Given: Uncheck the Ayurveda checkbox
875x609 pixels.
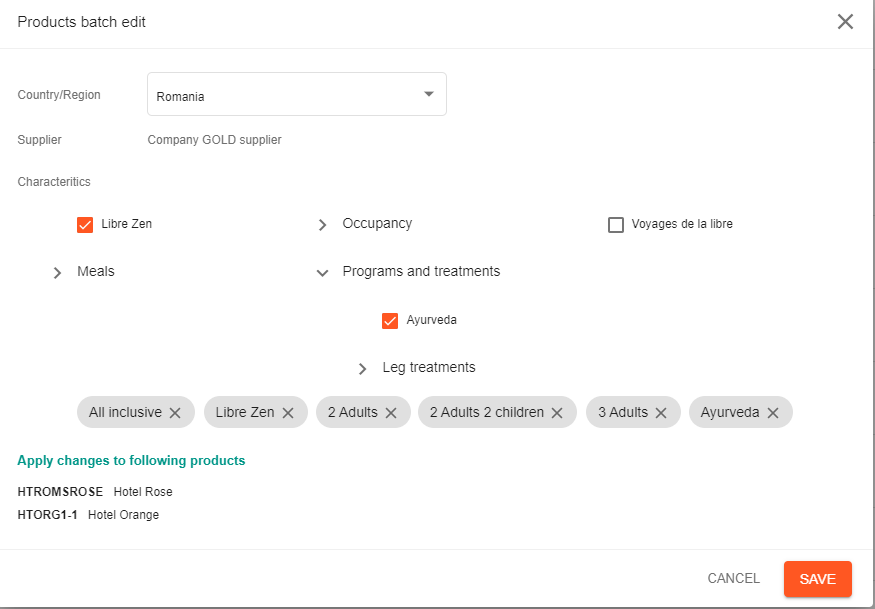Looking at the screenshot, I should coord(390,320).
